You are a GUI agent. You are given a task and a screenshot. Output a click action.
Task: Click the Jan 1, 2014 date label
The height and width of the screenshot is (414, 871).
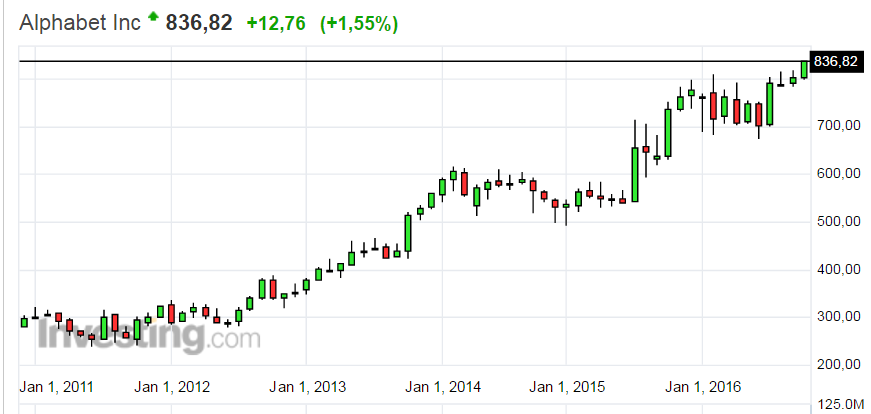tap(443, 387)
